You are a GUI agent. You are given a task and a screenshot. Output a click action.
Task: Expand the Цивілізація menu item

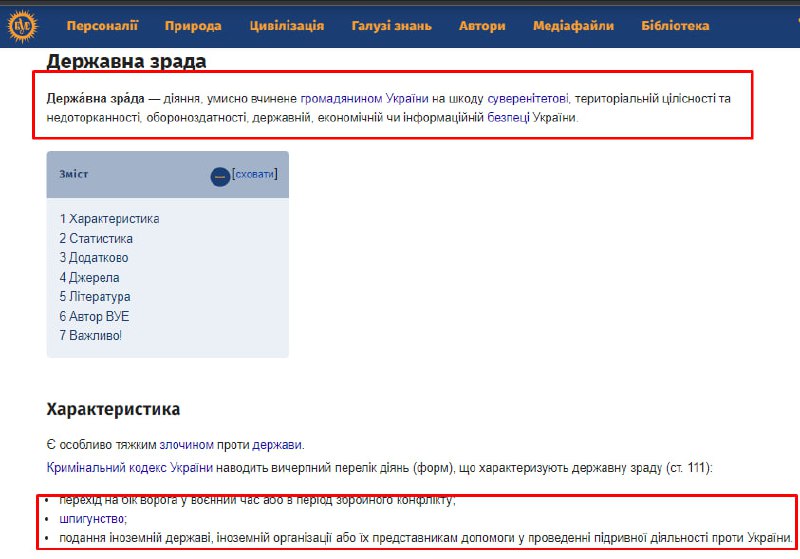point(287,26)
